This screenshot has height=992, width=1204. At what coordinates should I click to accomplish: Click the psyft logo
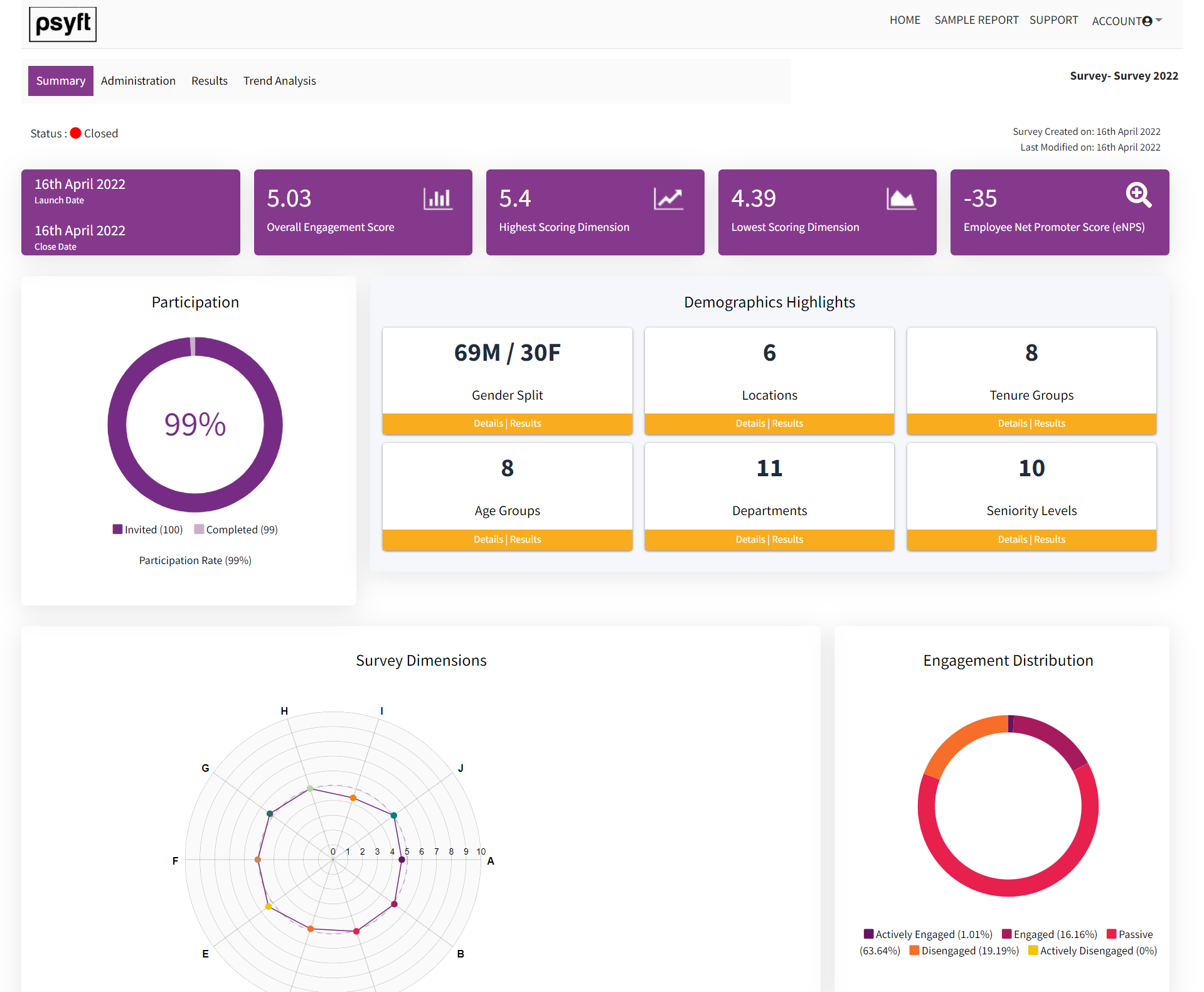click(x=63, y=24)
